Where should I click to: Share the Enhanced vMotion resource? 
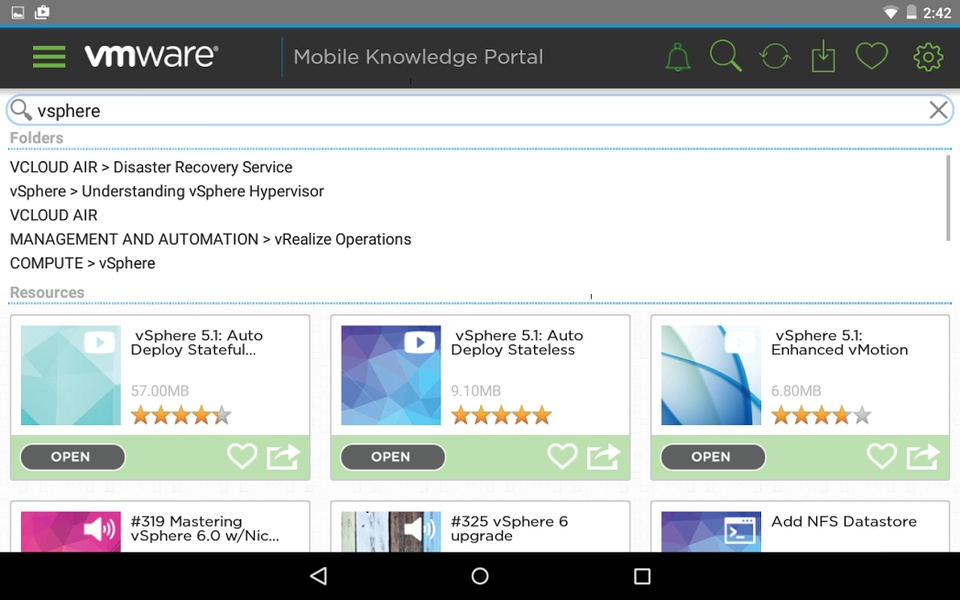click(924, 456)
